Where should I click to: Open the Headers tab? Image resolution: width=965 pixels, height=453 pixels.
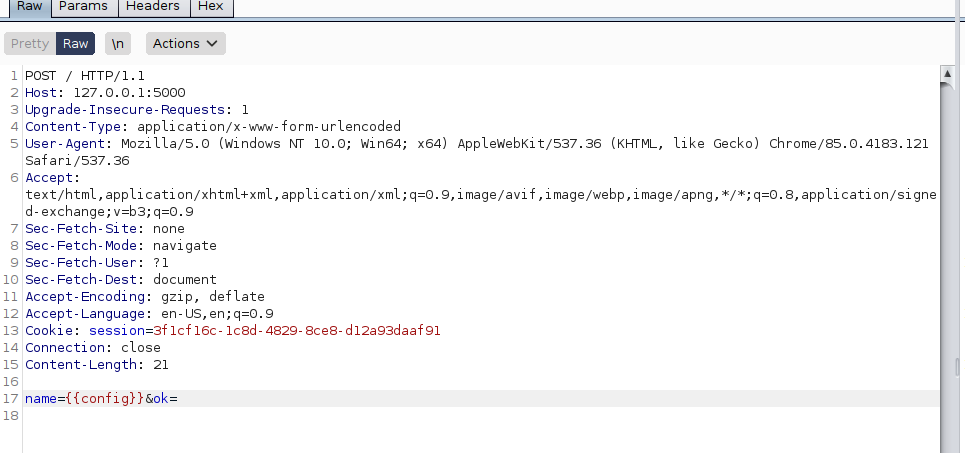153,7
